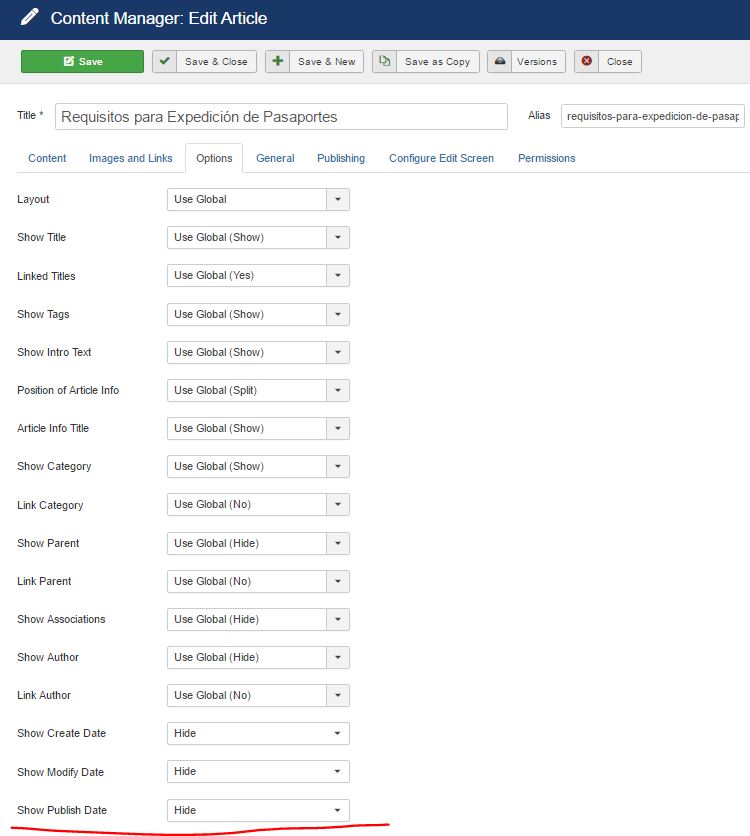The width and height of the screenshot is (750, 836).
Task: Click the plus icon for Save & New
Action: pos(279,61)
